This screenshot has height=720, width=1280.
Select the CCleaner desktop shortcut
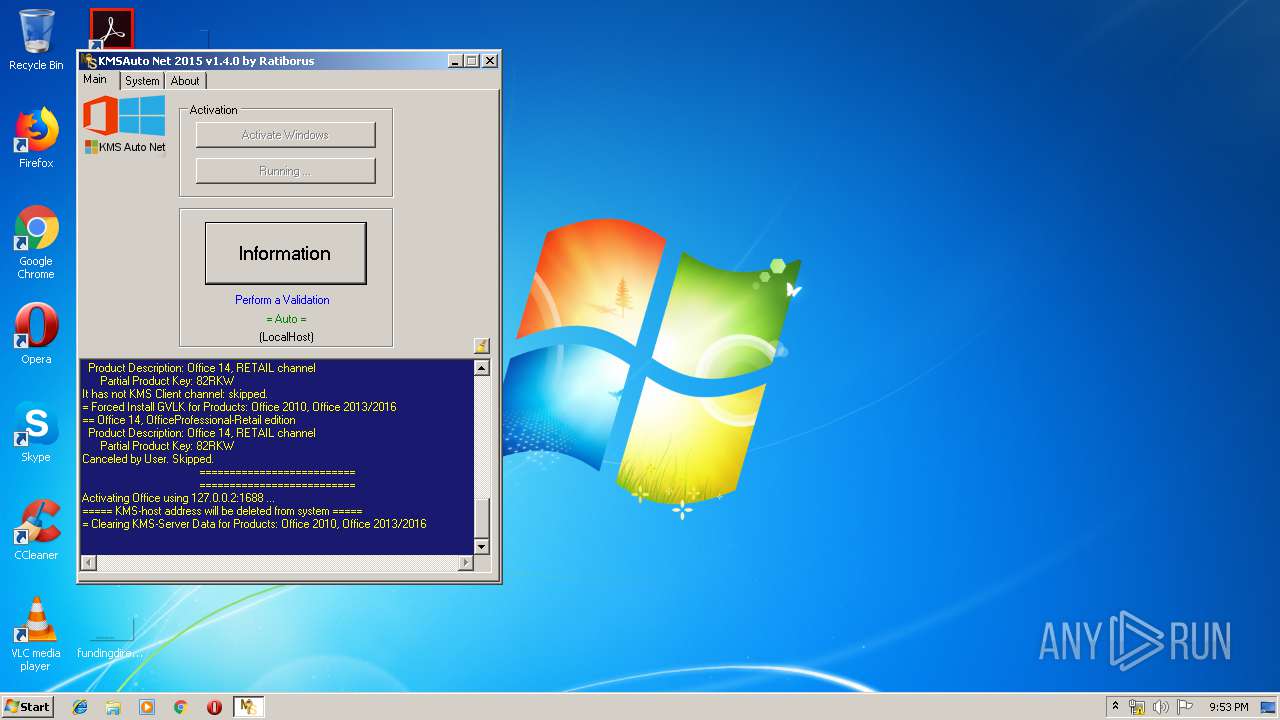36,530
